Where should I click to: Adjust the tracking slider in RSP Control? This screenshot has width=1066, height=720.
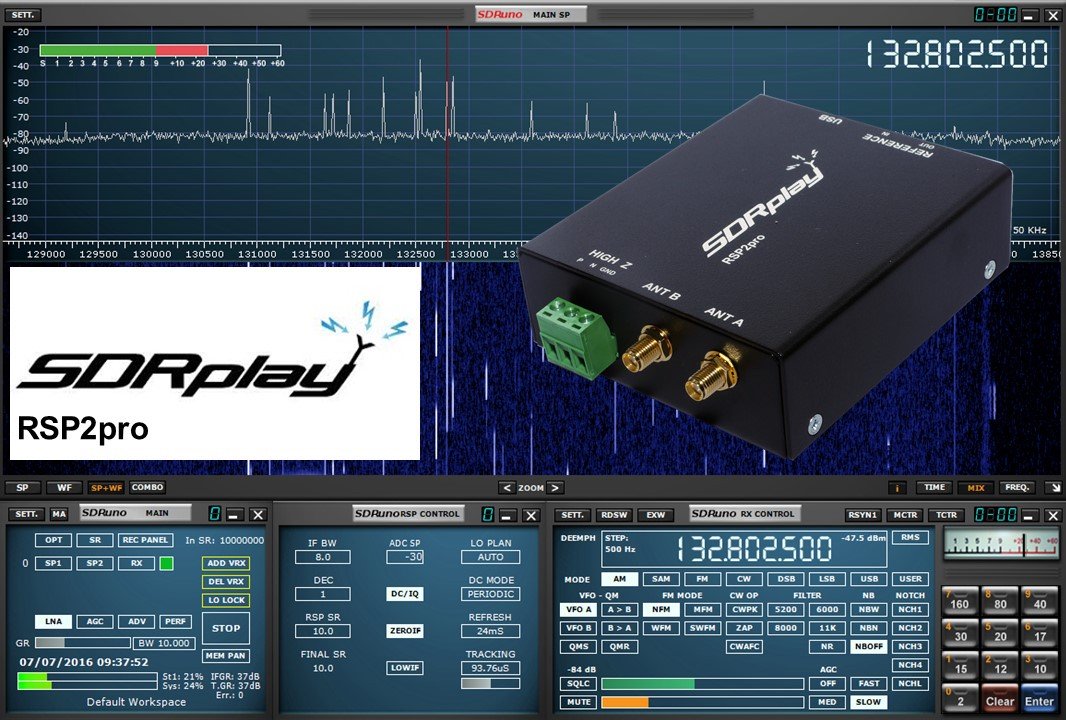coord(490,684)
